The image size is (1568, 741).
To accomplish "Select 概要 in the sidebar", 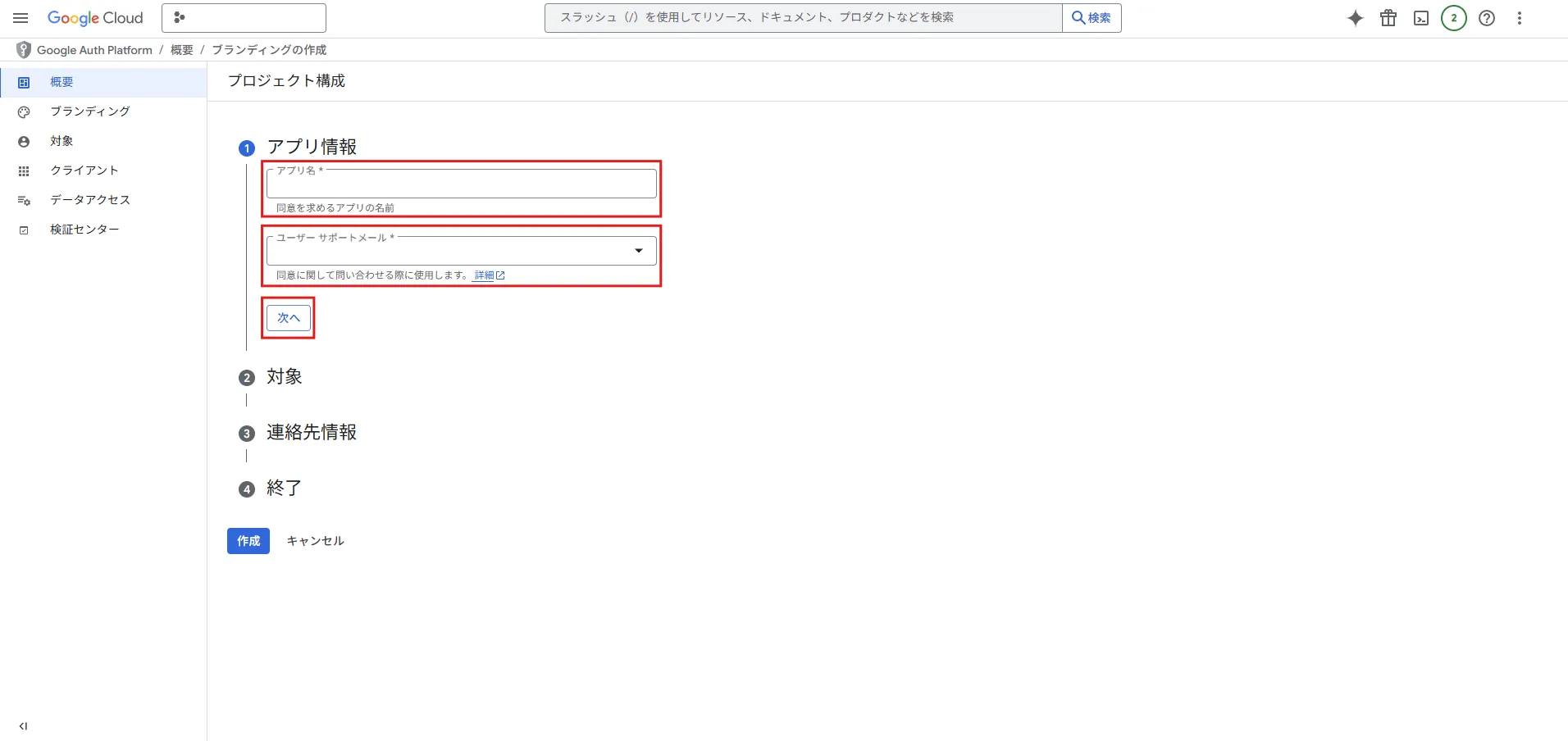I will click(x=103, y=82).
